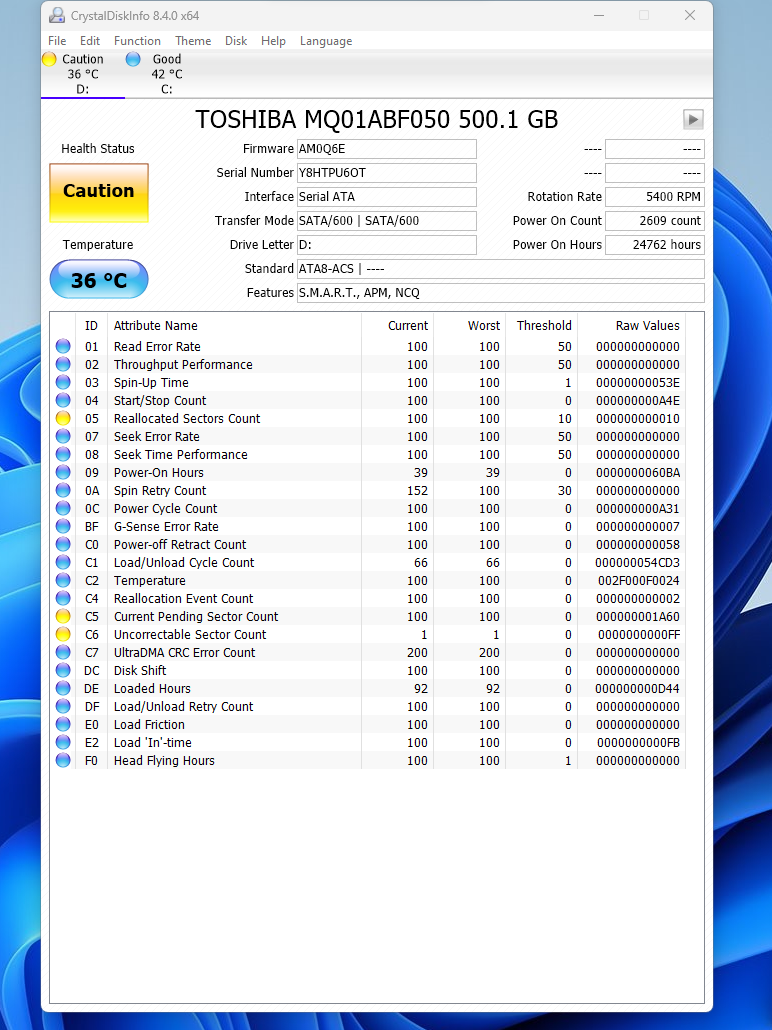Click blue status dot for Seek Error Rate
The width and height of the screenshot is (772, 1030).
[x=63, y=436]
